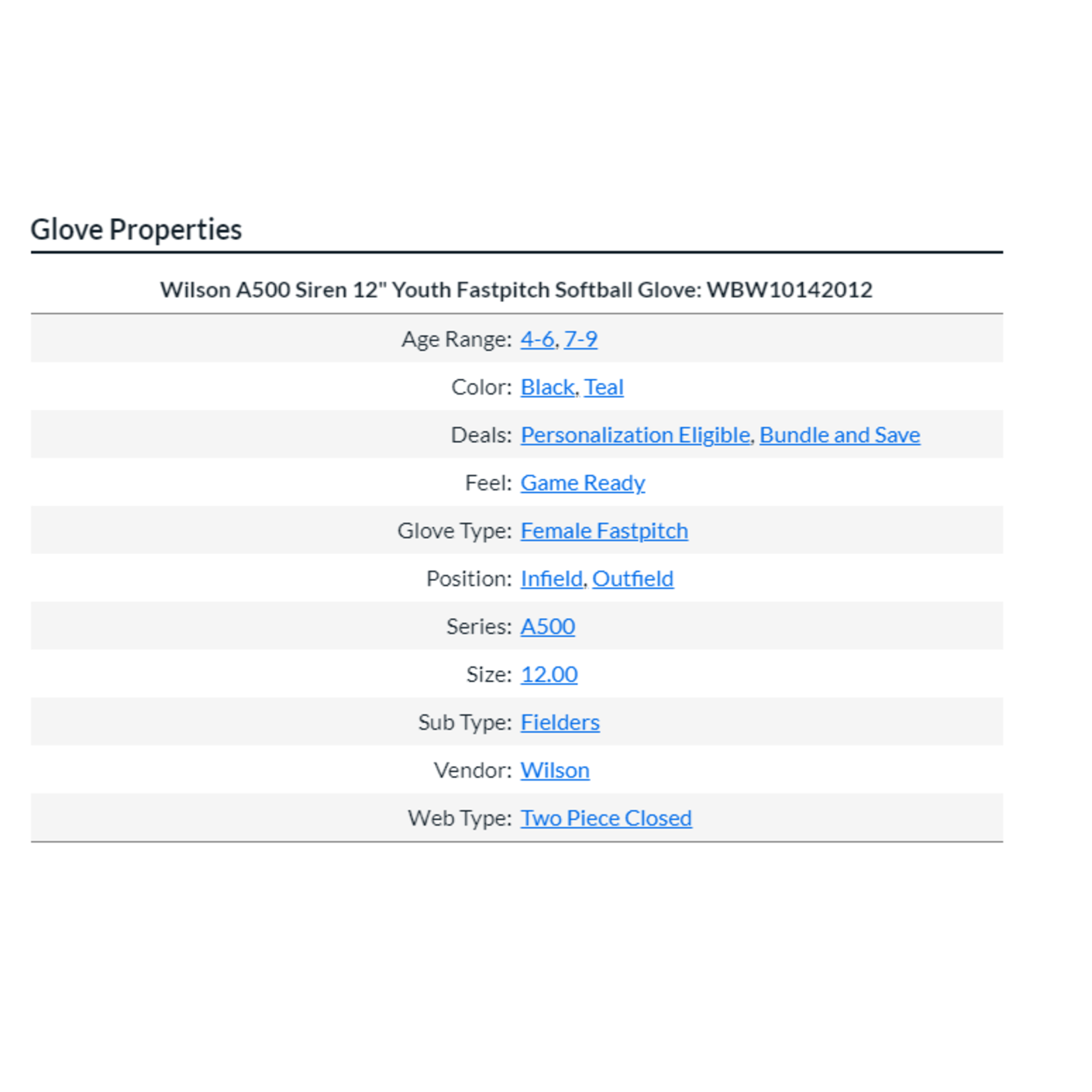Click the Glove Properties heading
This screenshot has width=1092, height=1092.
pos(136,229)
